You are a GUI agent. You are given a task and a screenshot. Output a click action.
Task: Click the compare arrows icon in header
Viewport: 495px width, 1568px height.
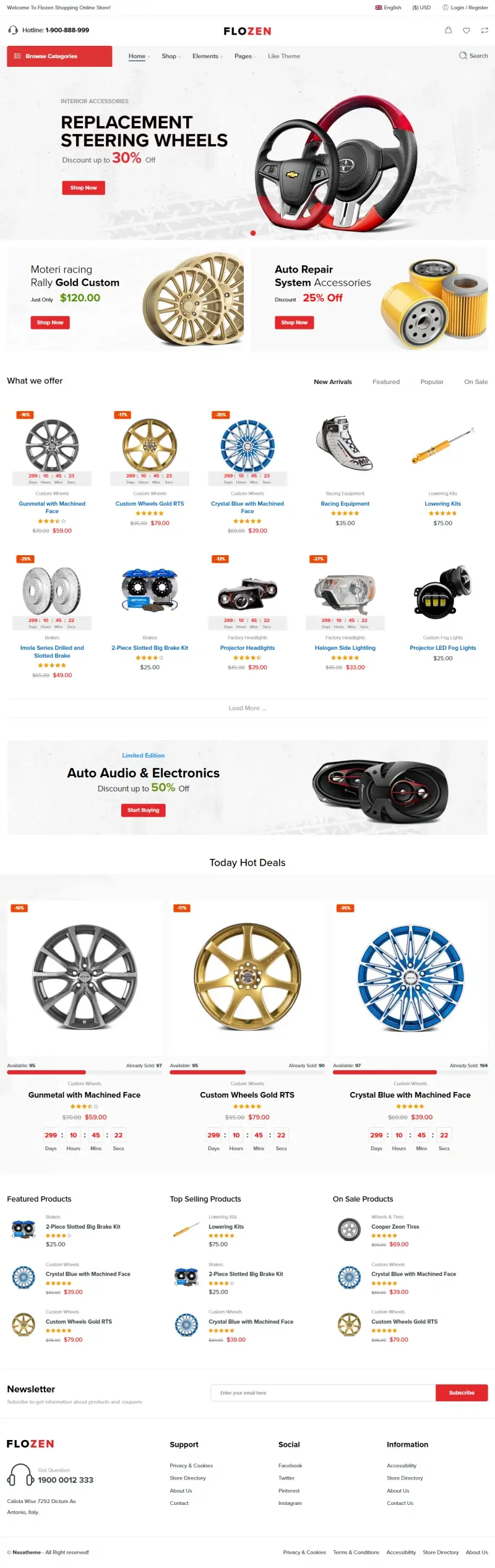(484, 30)
